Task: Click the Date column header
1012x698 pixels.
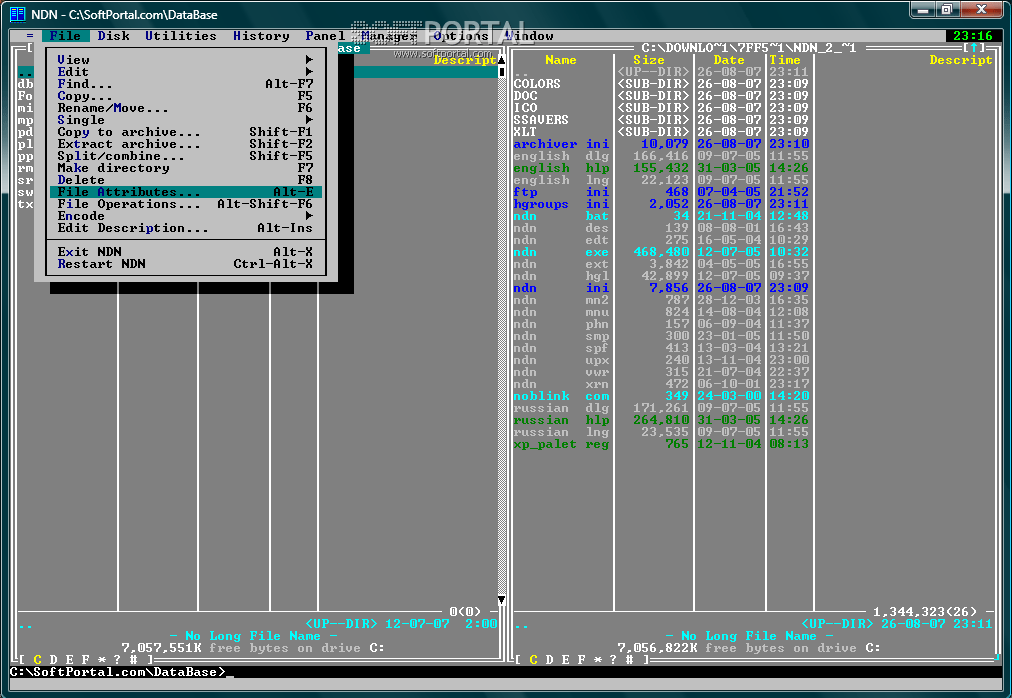Action: pos(729,60)
